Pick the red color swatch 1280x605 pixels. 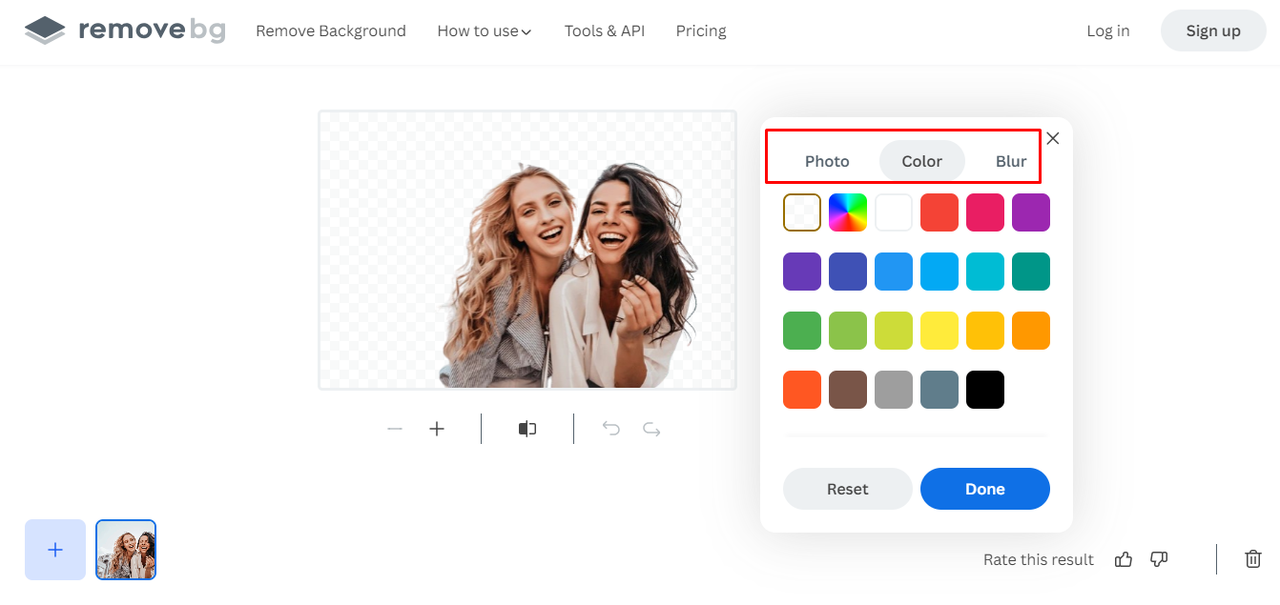click(940, 213)
